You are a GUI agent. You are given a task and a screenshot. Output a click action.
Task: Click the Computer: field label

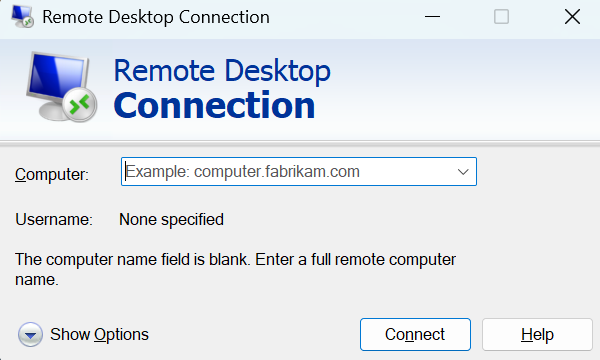52,175
